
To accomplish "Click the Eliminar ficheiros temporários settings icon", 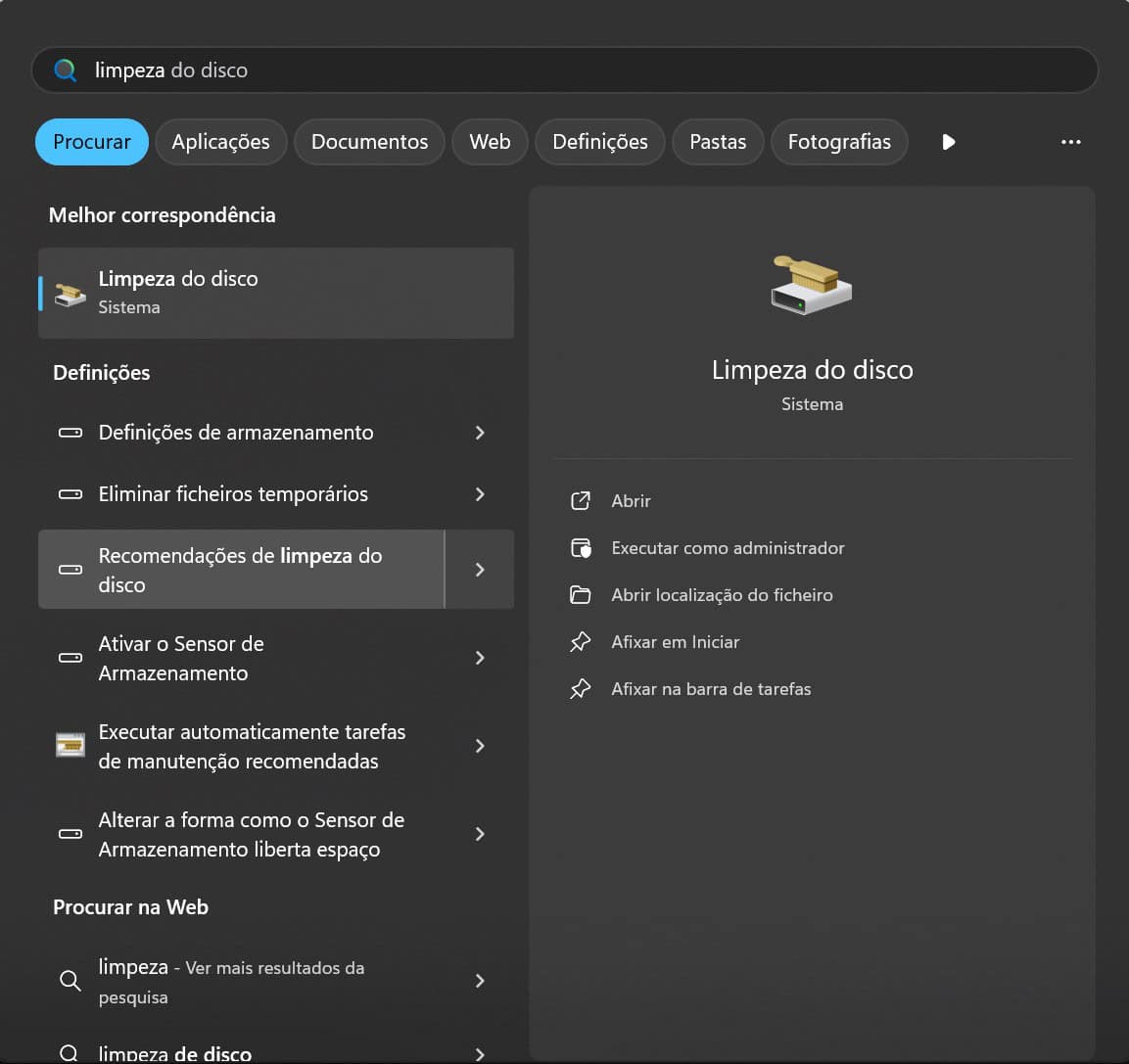I will (70, 494).
